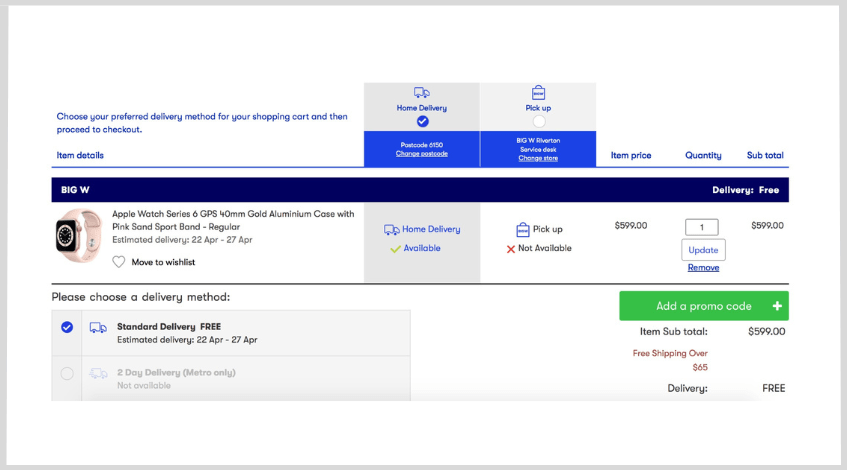Click Add a promo code button
Screen dimensions: 847x470
coord(704,306)
